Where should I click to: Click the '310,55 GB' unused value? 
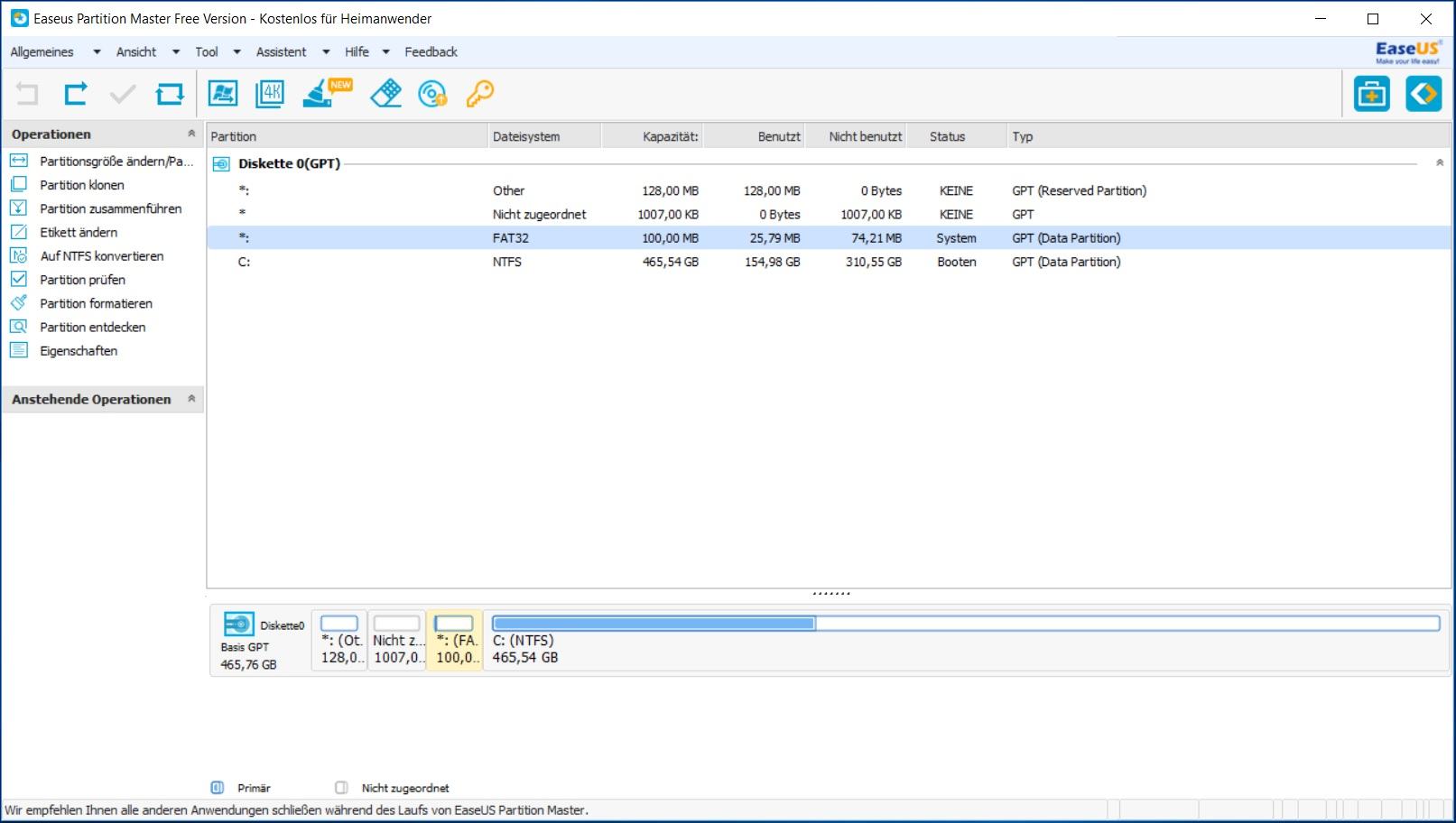tap(874, 262)
